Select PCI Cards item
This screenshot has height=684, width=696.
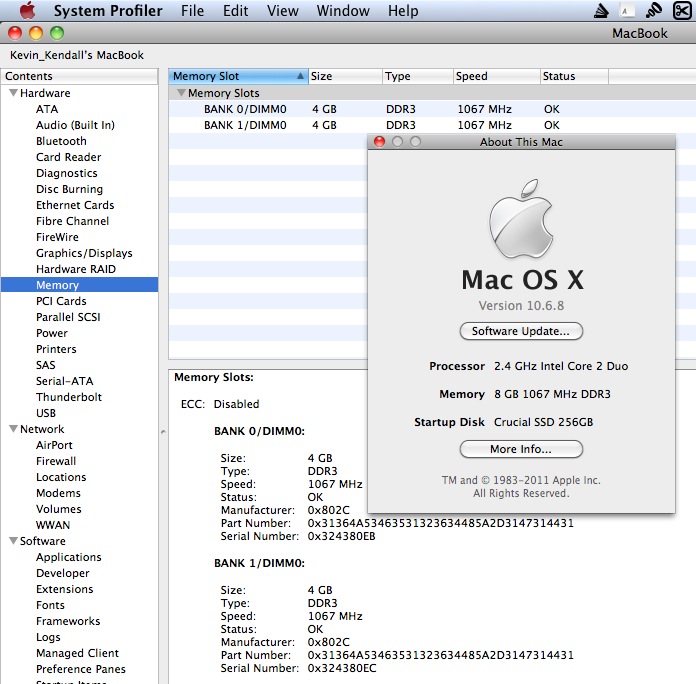tap(61, 301)
